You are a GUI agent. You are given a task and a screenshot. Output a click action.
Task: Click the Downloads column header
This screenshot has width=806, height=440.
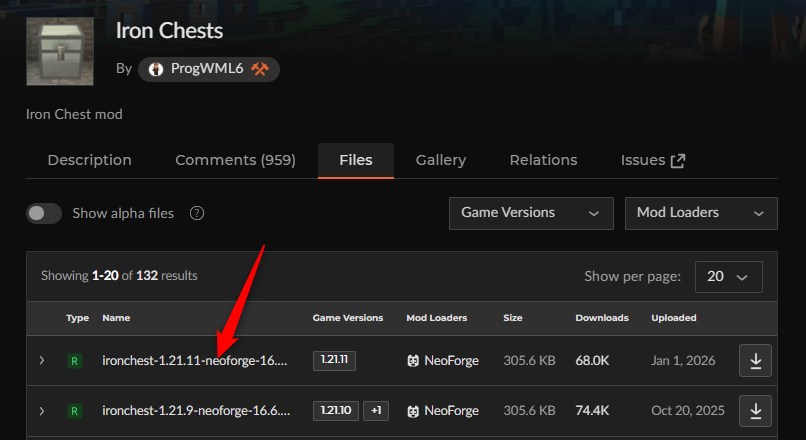pyautogui.click(x=602, y=318)
